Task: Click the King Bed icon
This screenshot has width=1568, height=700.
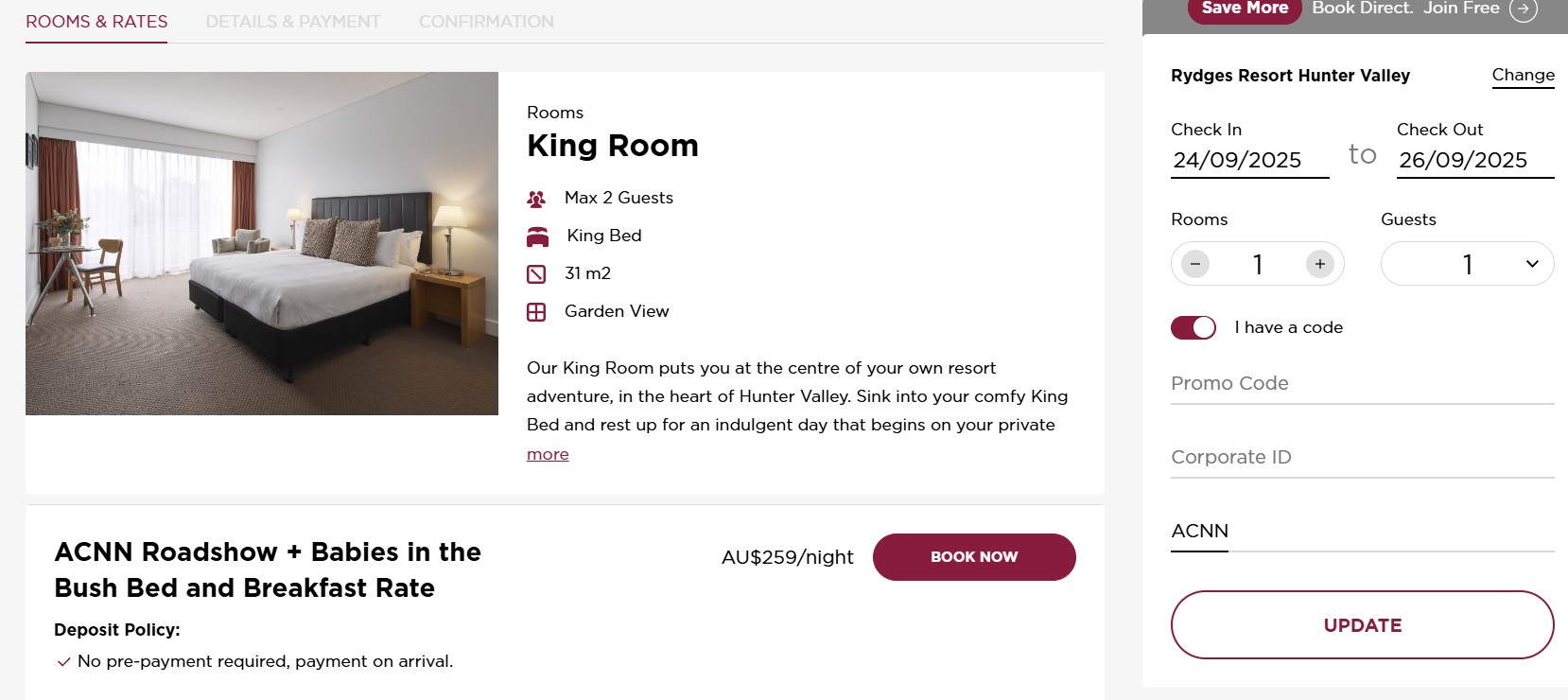Action: point(537,236)
